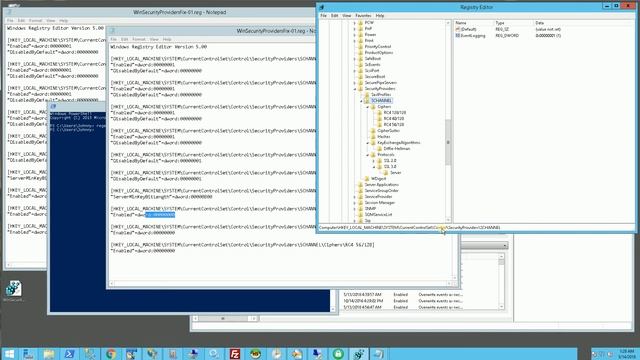Image resolution: width=640 pixels, height=360 pixels.
Task: Collapse the SecurityProviders key
Action: tap(355, 89)
